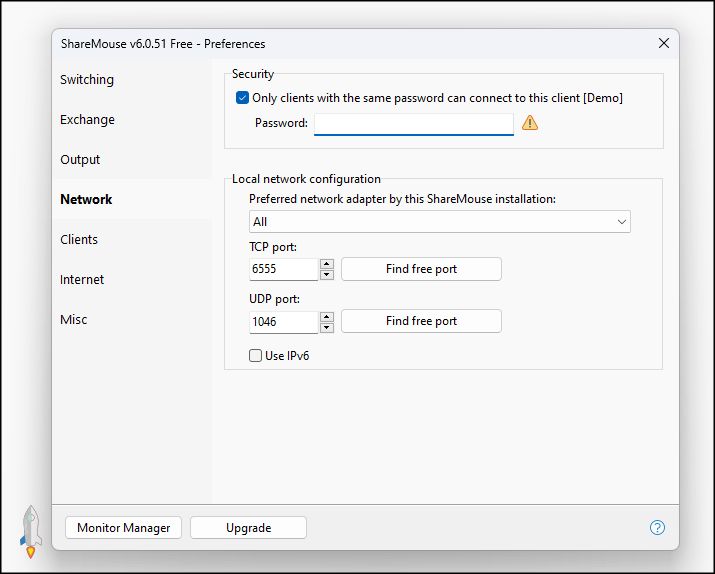Expand the preferred network adapter dropdown
Viewport: 715px width, 574px height.
(440, 221)
